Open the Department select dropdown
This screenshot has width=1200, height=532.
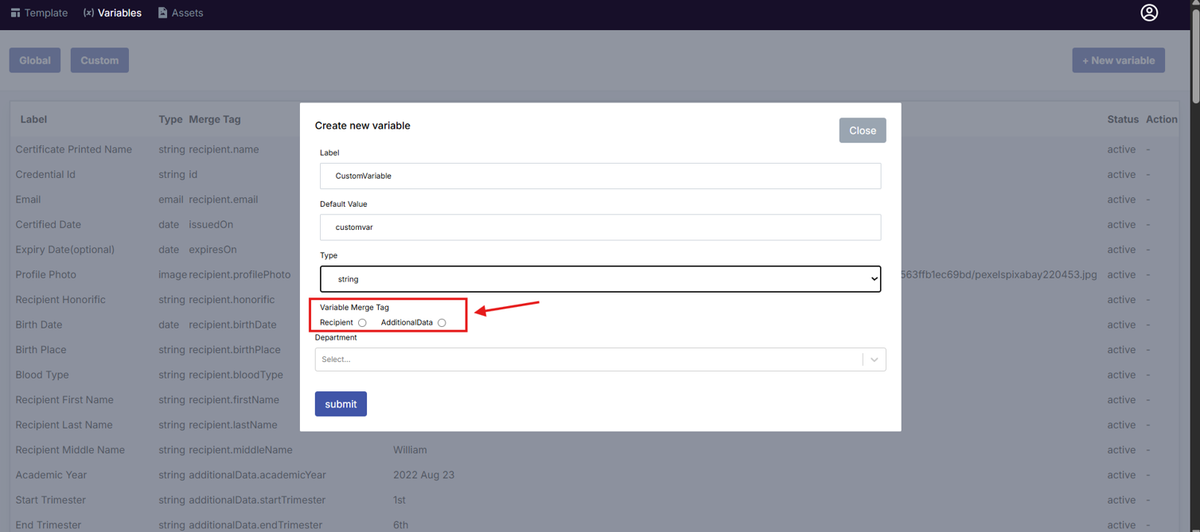coord(600,359)
